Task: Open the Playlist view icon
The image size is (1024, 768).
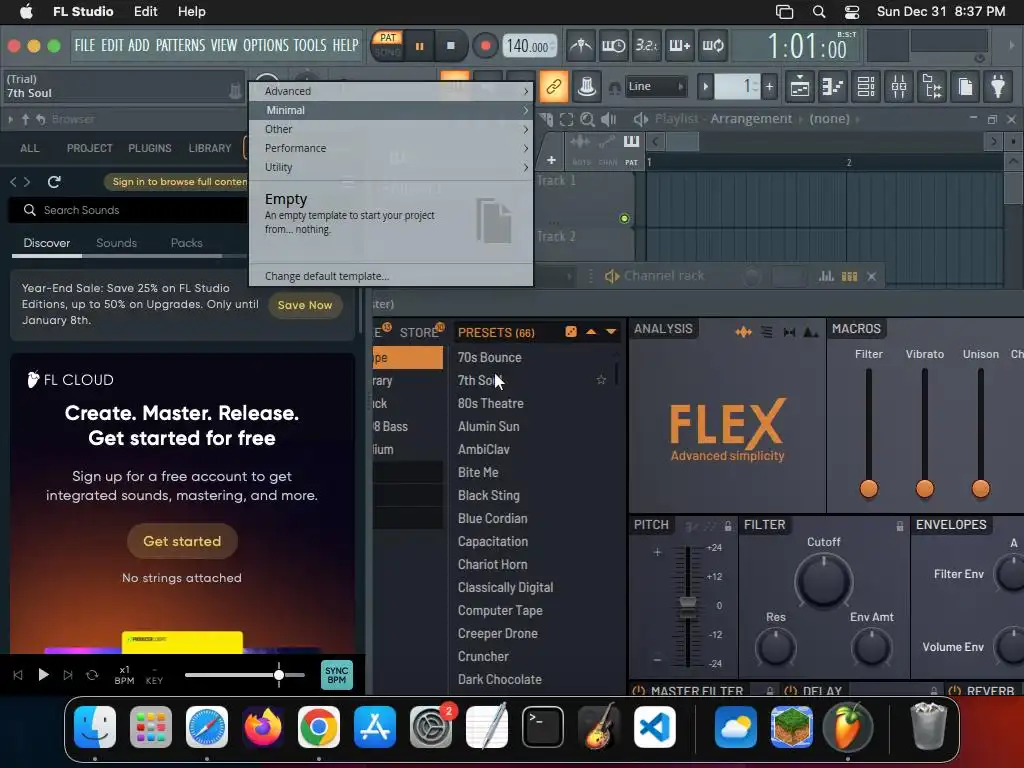Action: [x=799, y=86]
